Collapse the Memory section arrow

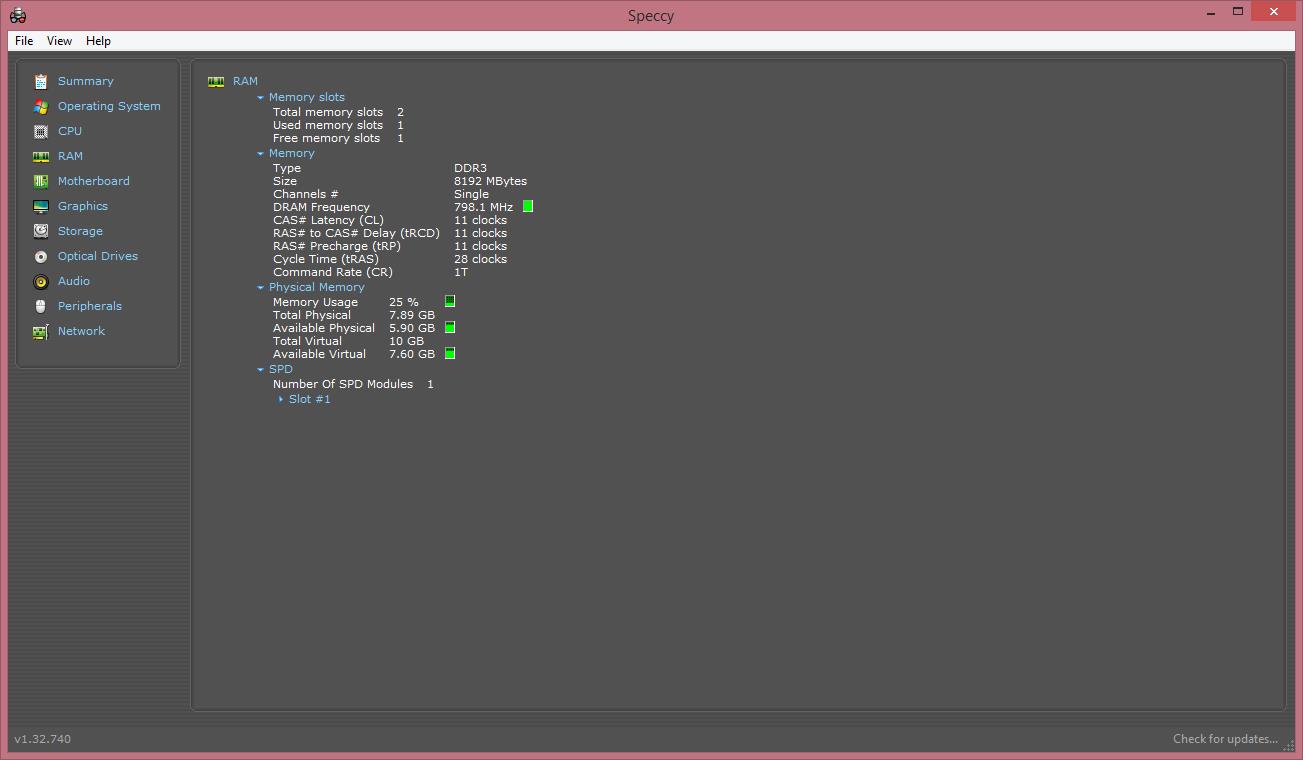click(260, 154)
